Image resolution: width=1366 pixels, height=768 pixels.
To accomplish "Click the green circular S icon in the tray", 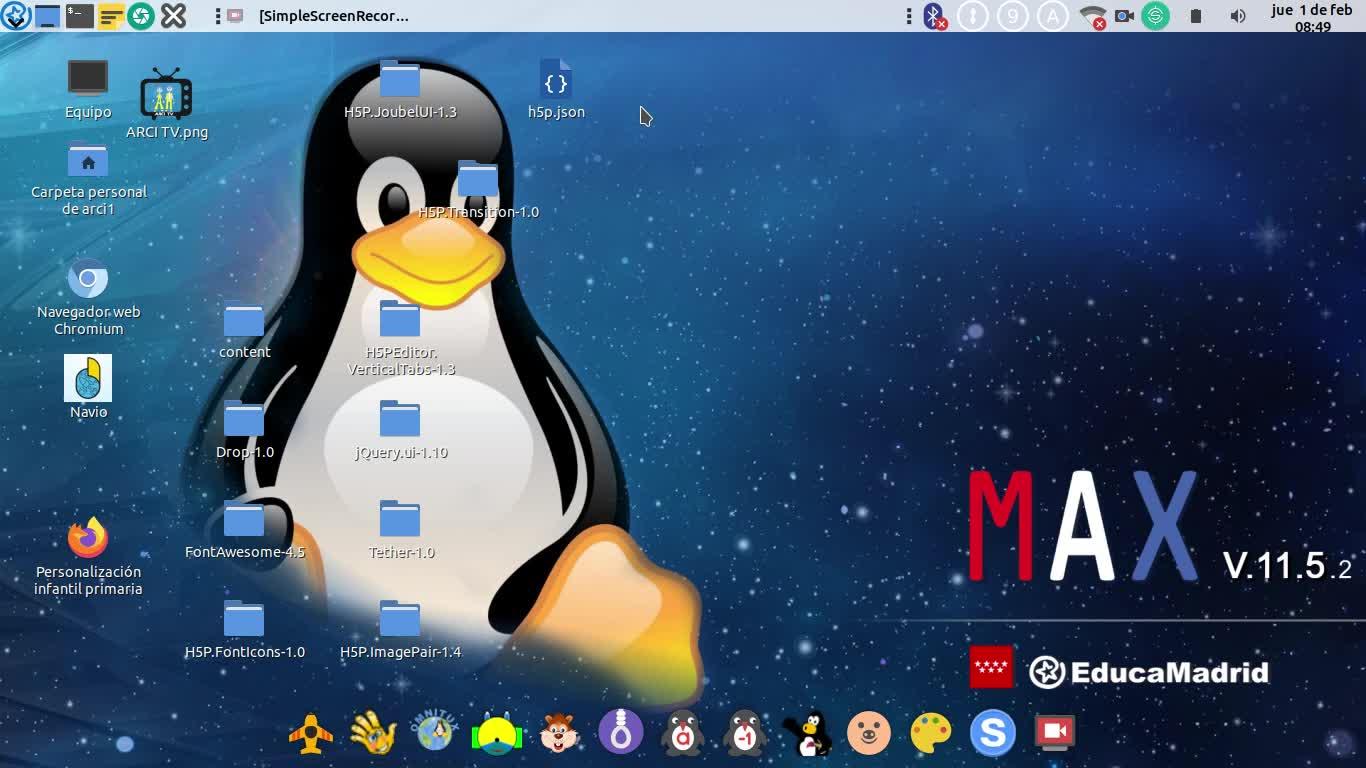I will point(1155,16).
